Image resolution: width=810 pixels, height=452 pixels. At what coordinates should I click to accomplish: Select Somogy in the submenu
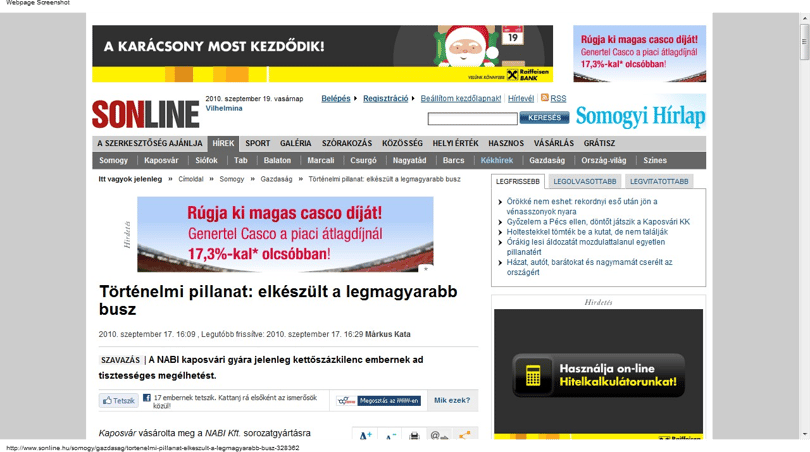[x=113, y=161]
